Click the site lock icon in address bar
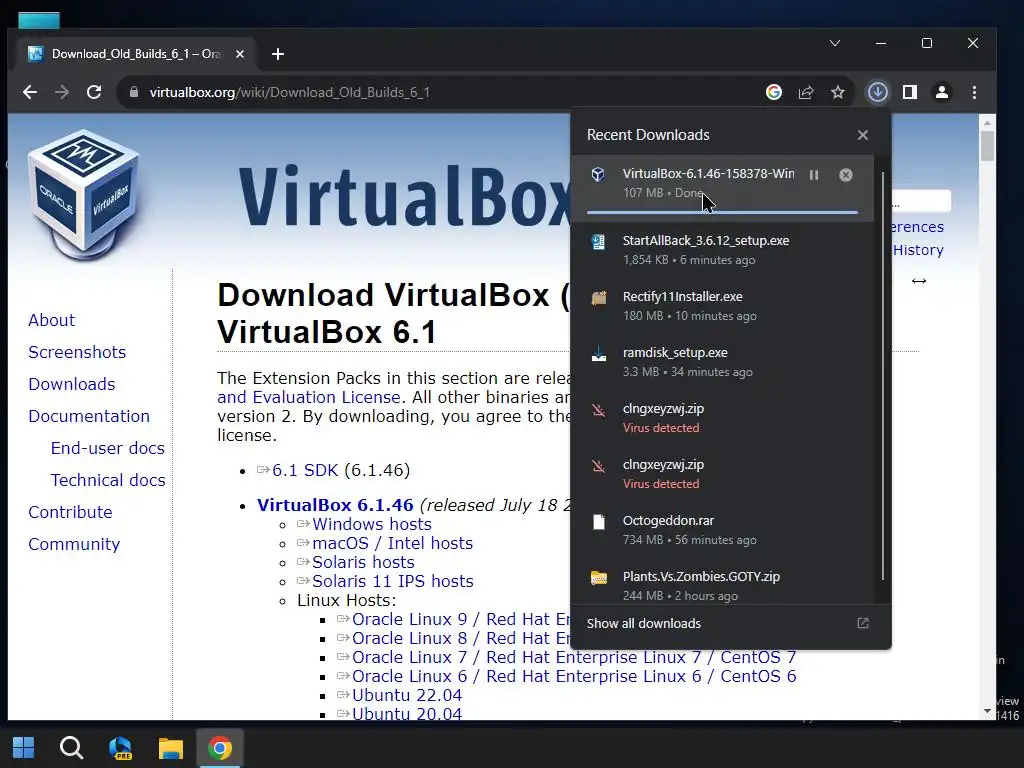This screenshot has width=1024, height=768. click(134, 92)
